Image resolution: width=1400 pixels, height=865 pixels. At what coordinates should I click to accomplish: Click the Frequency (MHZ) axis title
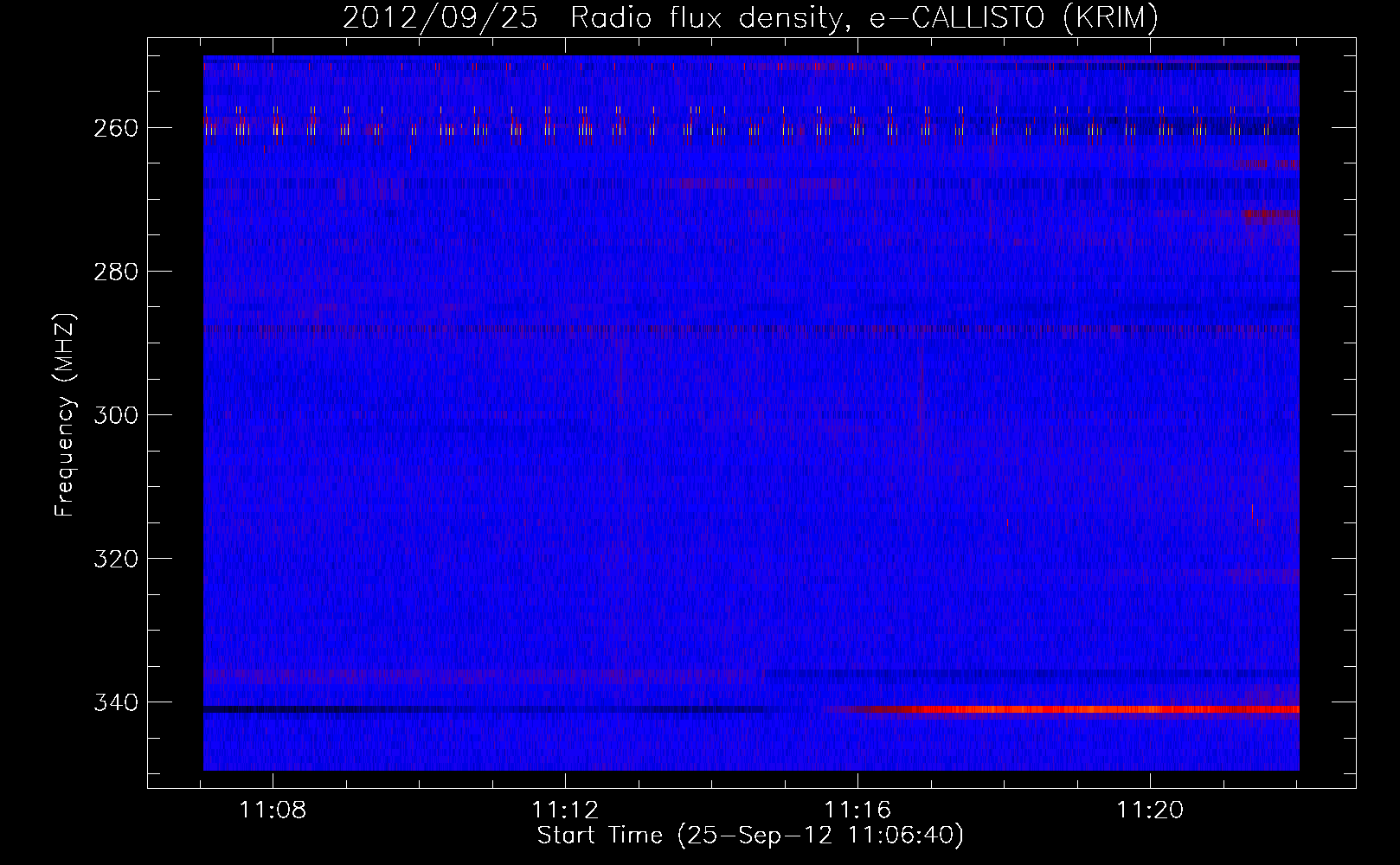pyautogui.click(x=65, y=415)
